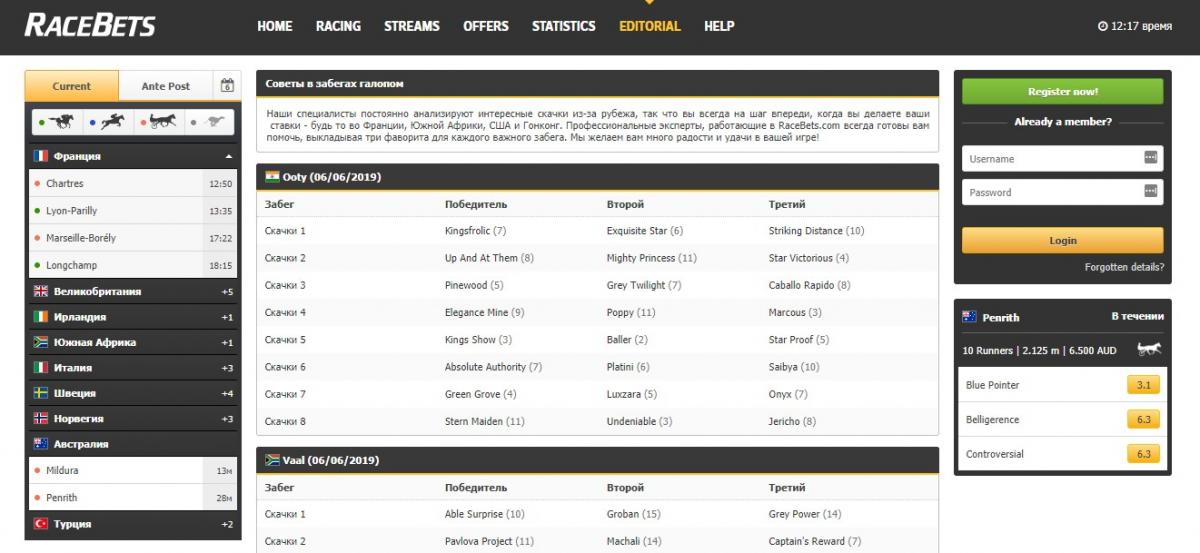Image resolution: width=1200 pixels, height=553 pixels.
Task: Click the trotting sulky icon in Penrith panel
Action: (x=1149, y=350)
